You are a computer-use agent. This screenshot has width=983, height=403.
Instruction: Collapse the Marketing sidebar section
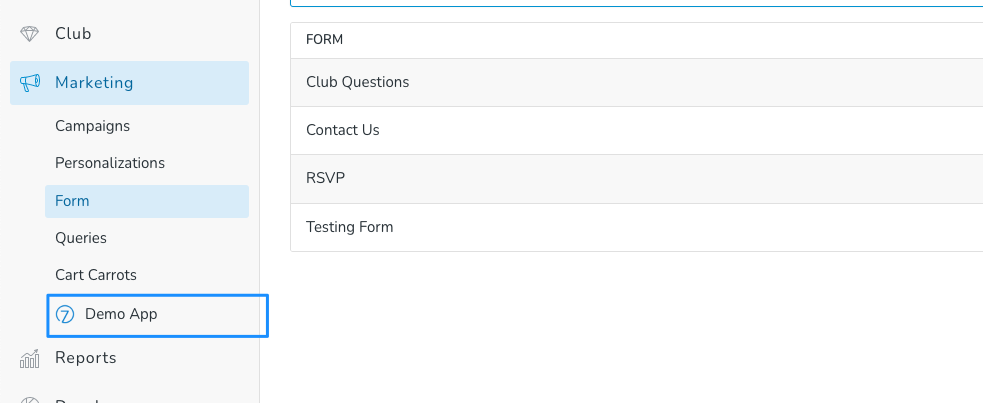(129, 83)
